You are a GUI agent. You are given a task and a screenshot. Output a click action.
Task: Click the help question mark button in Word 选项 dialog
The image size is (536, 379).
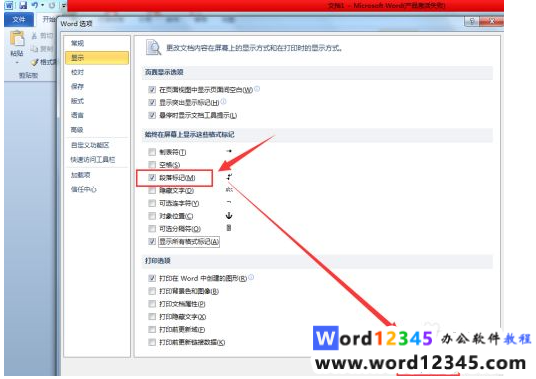(x=472, y=22)
